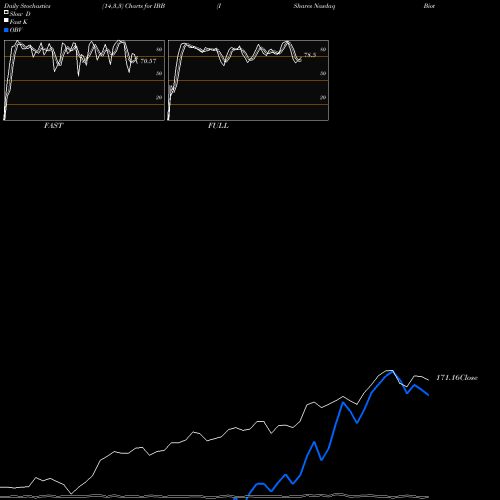500x500 pixels.
Task: Click the 'Slow D' legend label
Action: click(20, 14)
